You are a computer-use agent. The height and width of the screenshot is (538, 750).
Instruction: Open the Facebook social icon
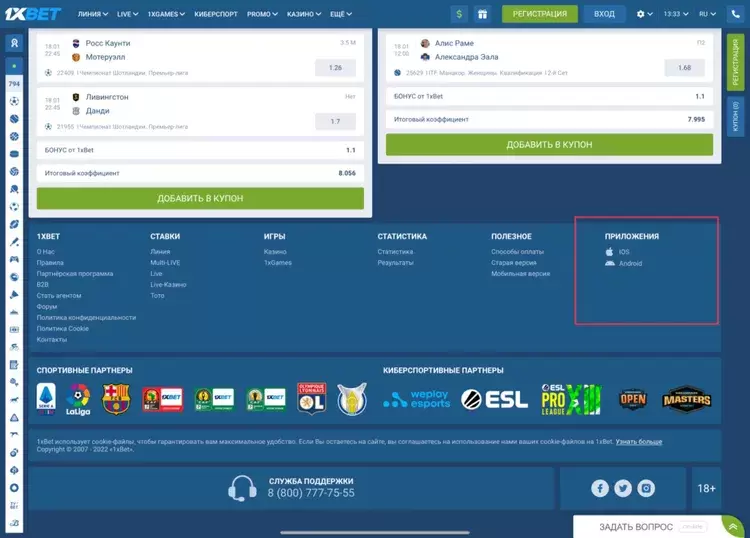point(600,488)
